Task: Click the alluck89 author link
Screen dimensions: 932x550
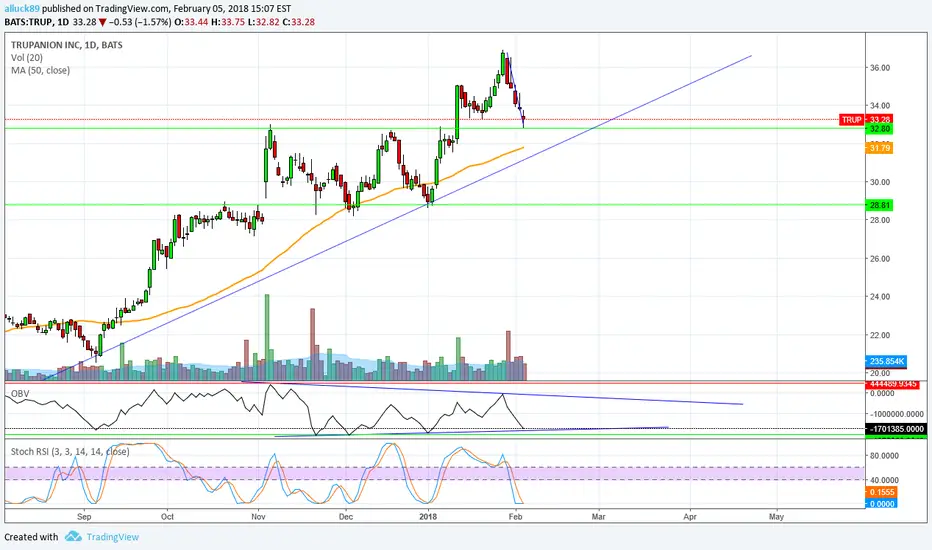Action: pos(22,8)
